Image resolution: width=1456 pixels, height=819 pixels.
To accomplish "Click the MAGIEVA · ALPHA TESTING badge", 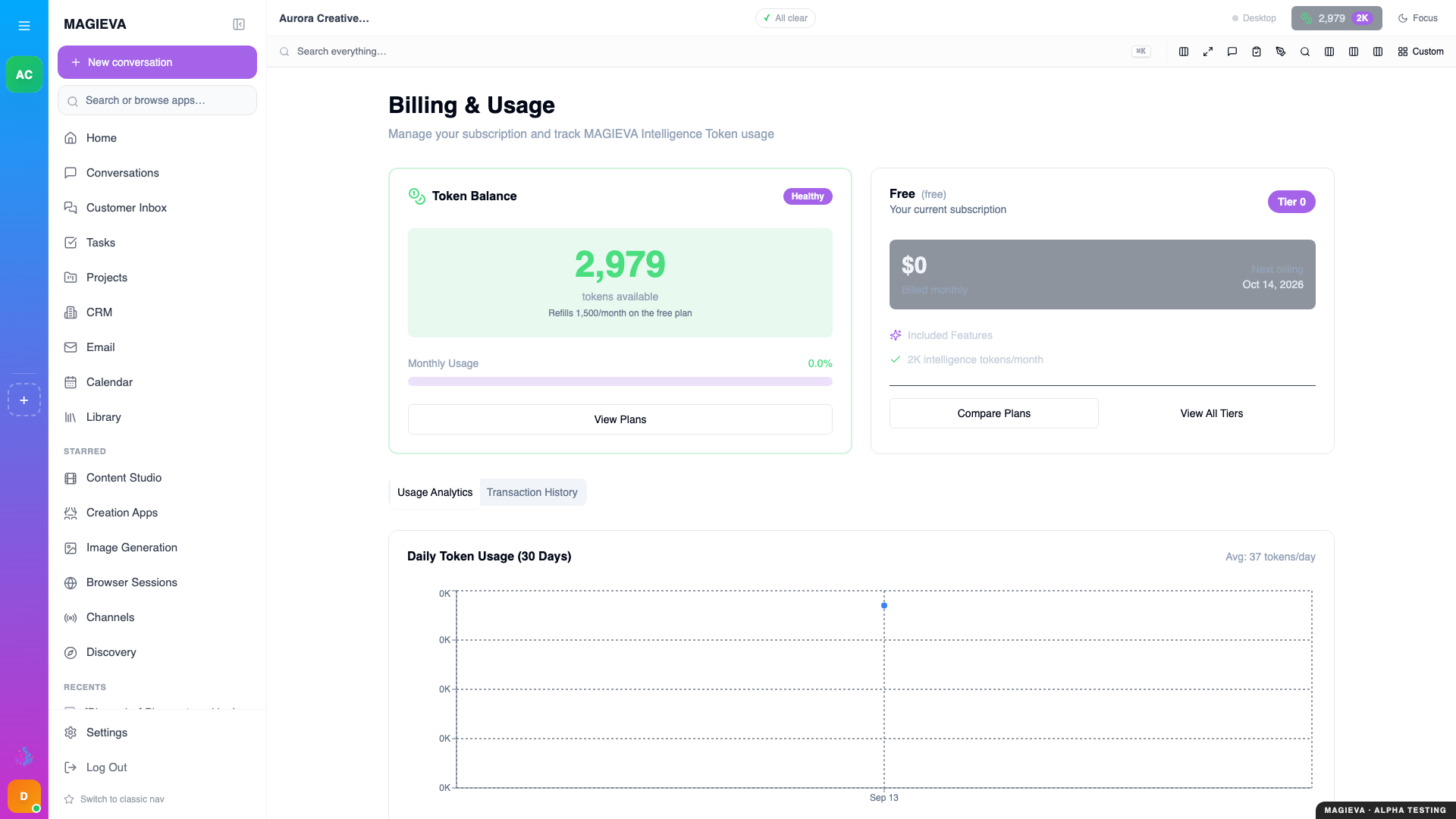I will click(x=1385, y=810).
